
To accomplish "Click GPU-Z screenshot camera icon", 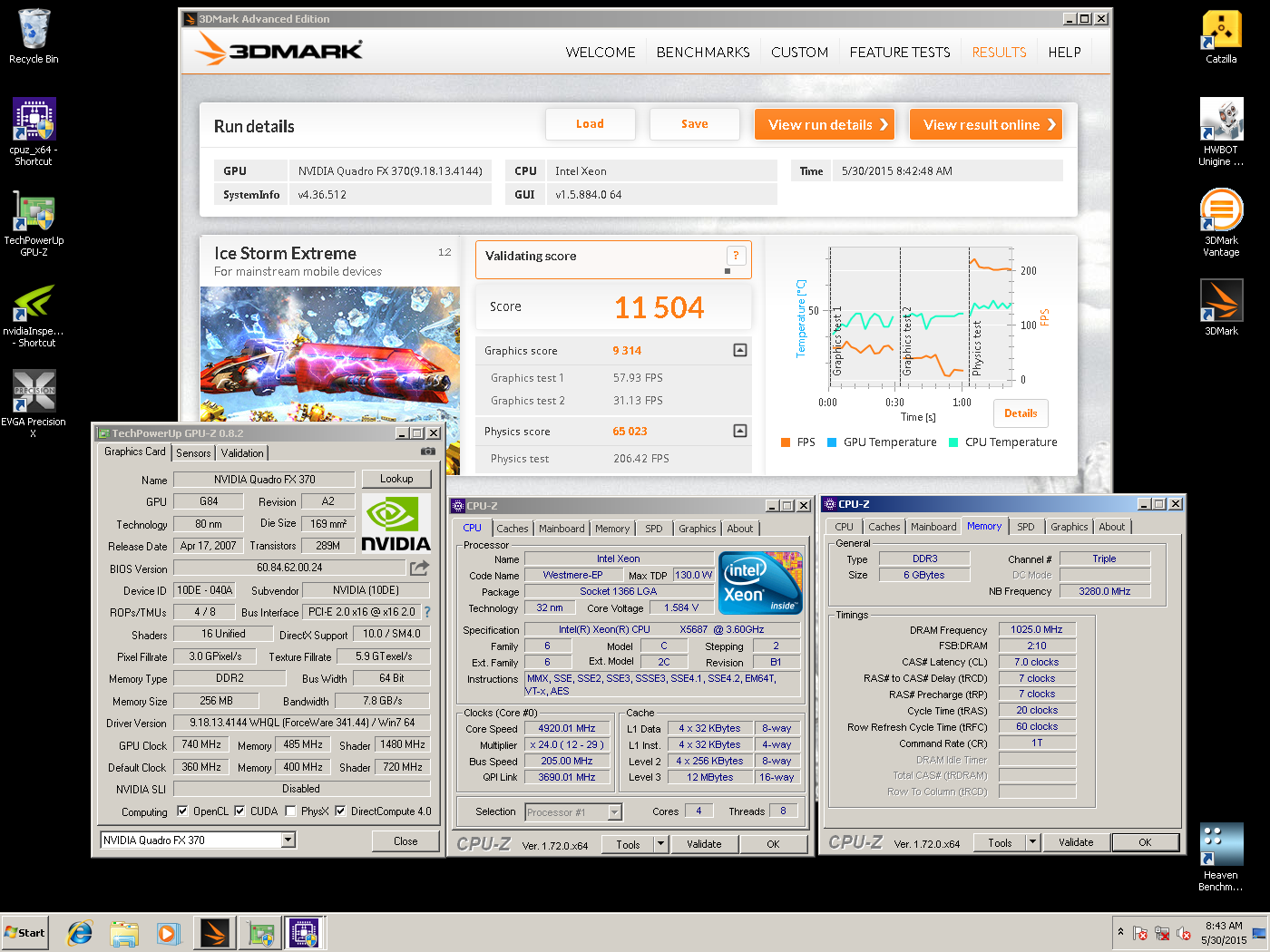I will [428, 451].
